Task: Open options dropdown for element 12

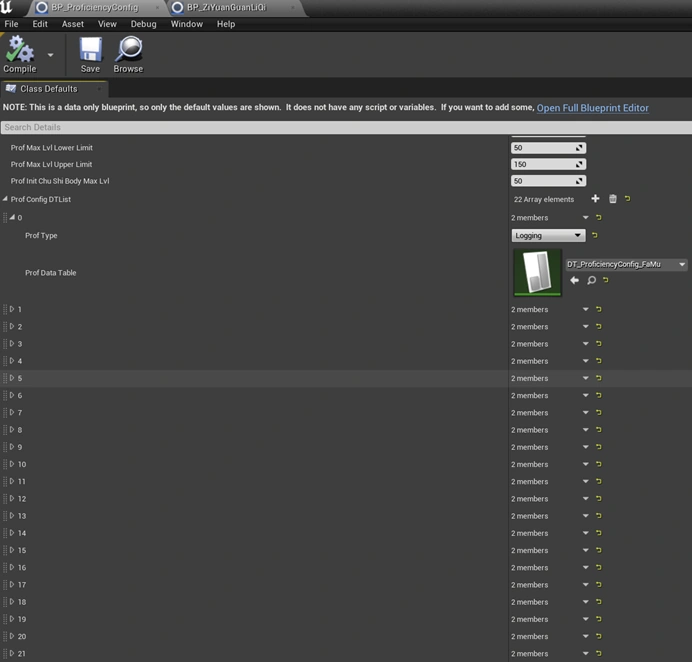Action: coord(585,499)
